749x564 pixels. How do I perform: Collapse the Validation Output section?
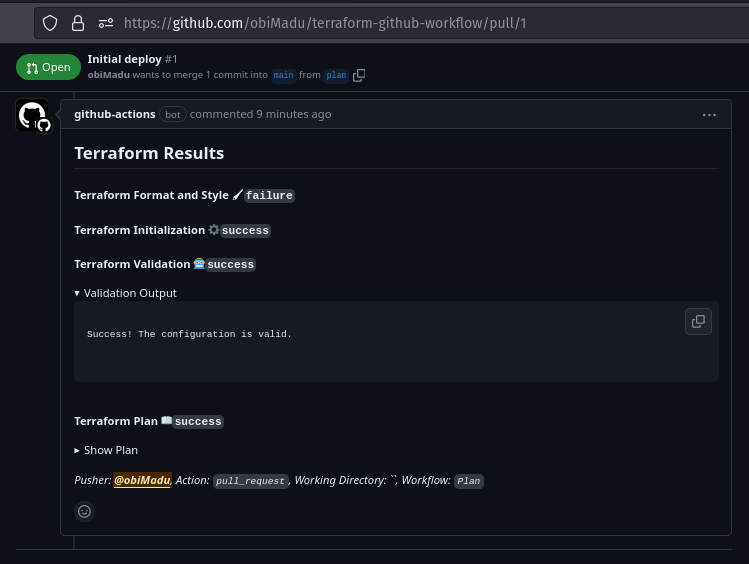tap(125, 293)
